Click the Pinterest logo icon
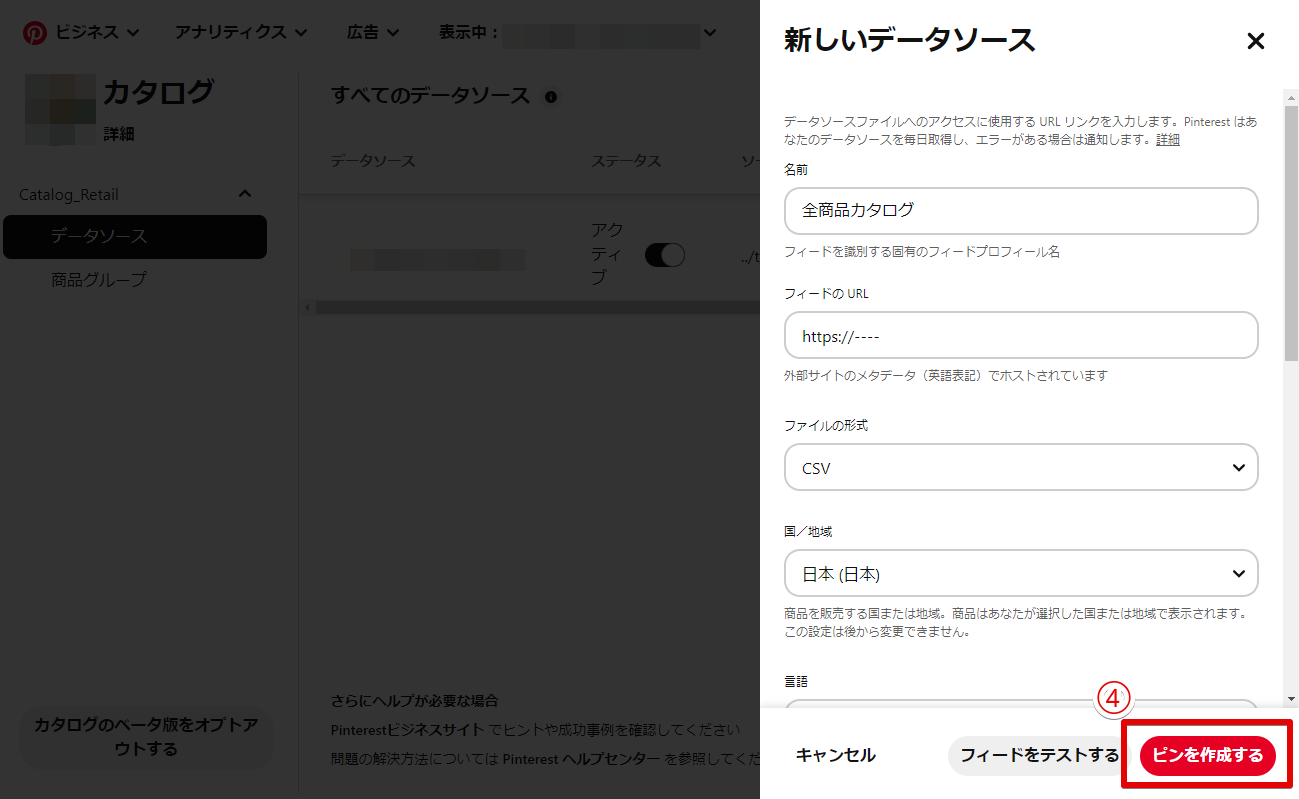 [35, 32]
